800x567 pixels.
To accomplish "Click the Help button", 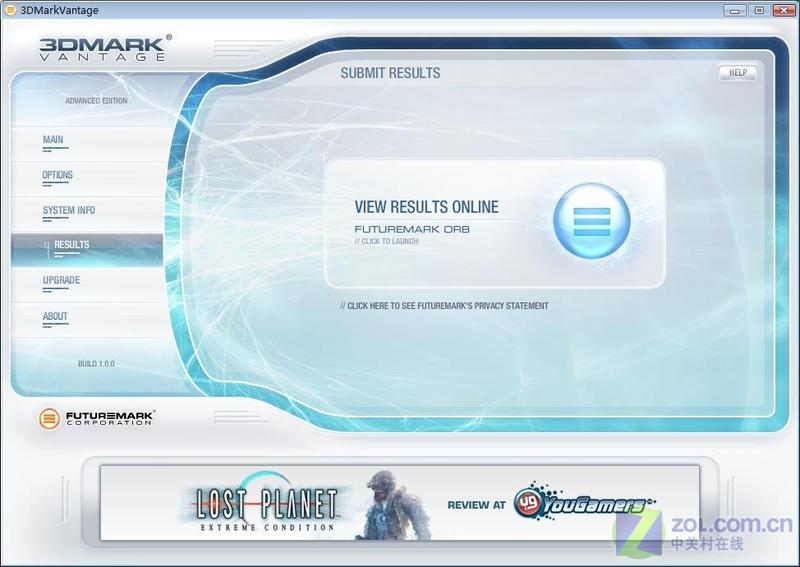I will coord(738,72).
